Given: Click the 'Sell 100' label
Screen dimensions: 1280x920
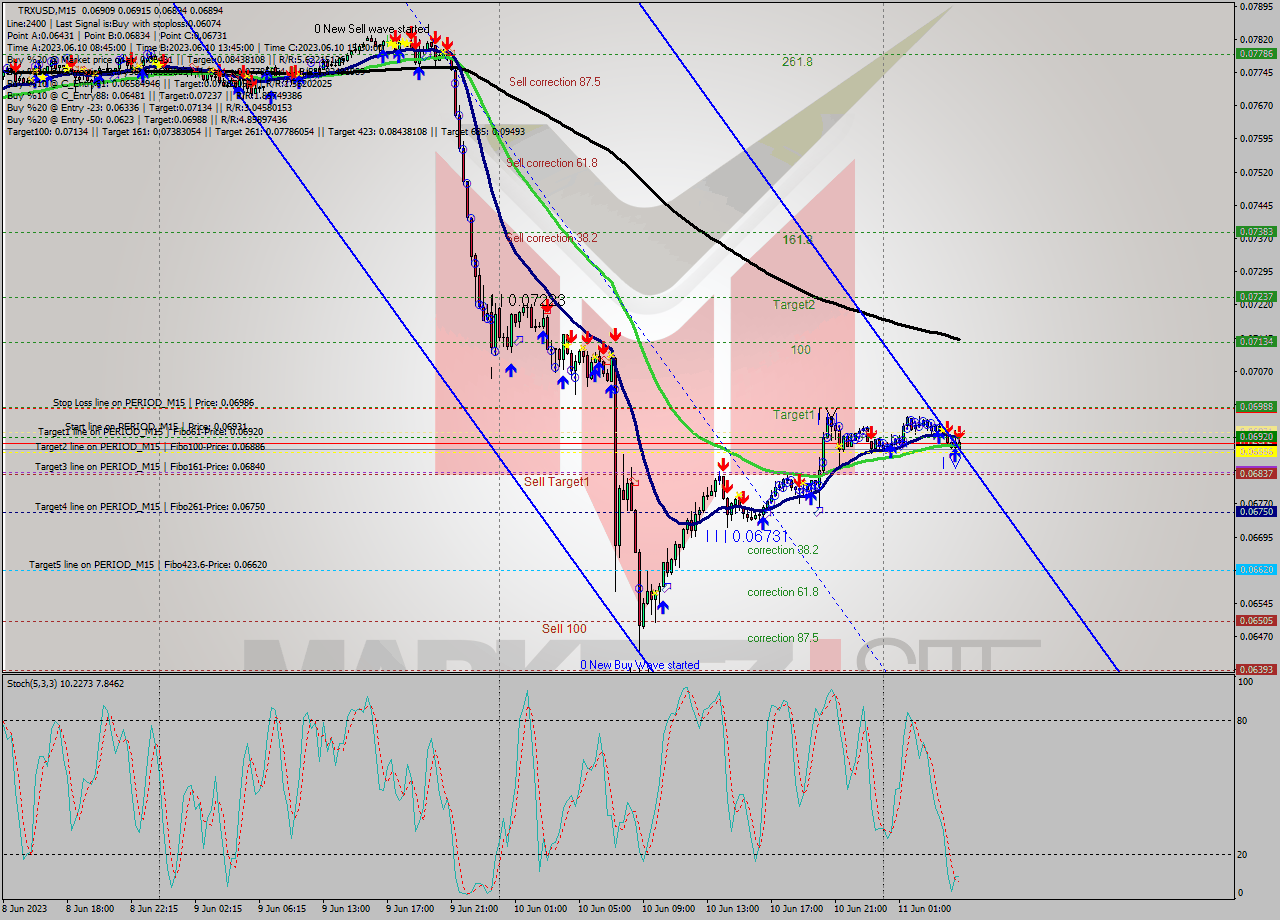Looking at the screenshot, I should 566,629.
